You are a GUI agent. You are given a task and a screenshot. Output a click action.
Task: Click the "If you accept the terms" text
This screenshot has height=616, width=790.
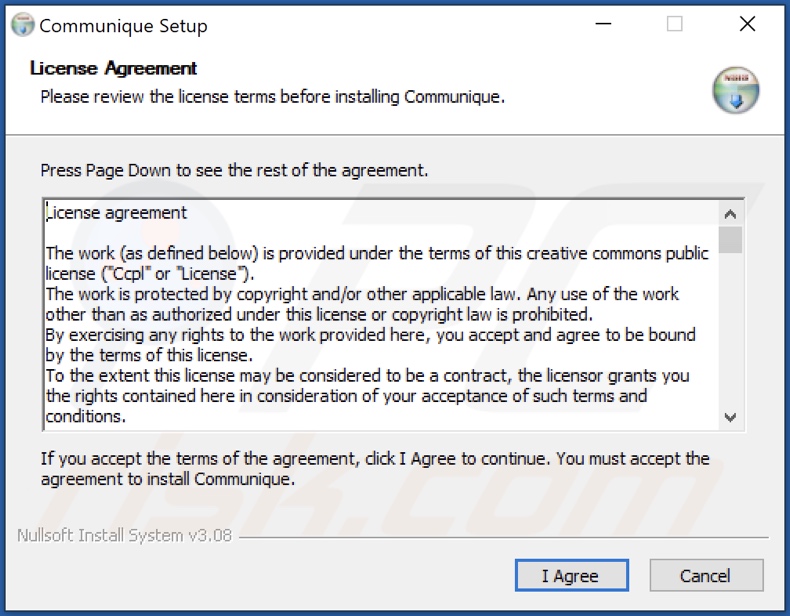[x=374, y=459]
